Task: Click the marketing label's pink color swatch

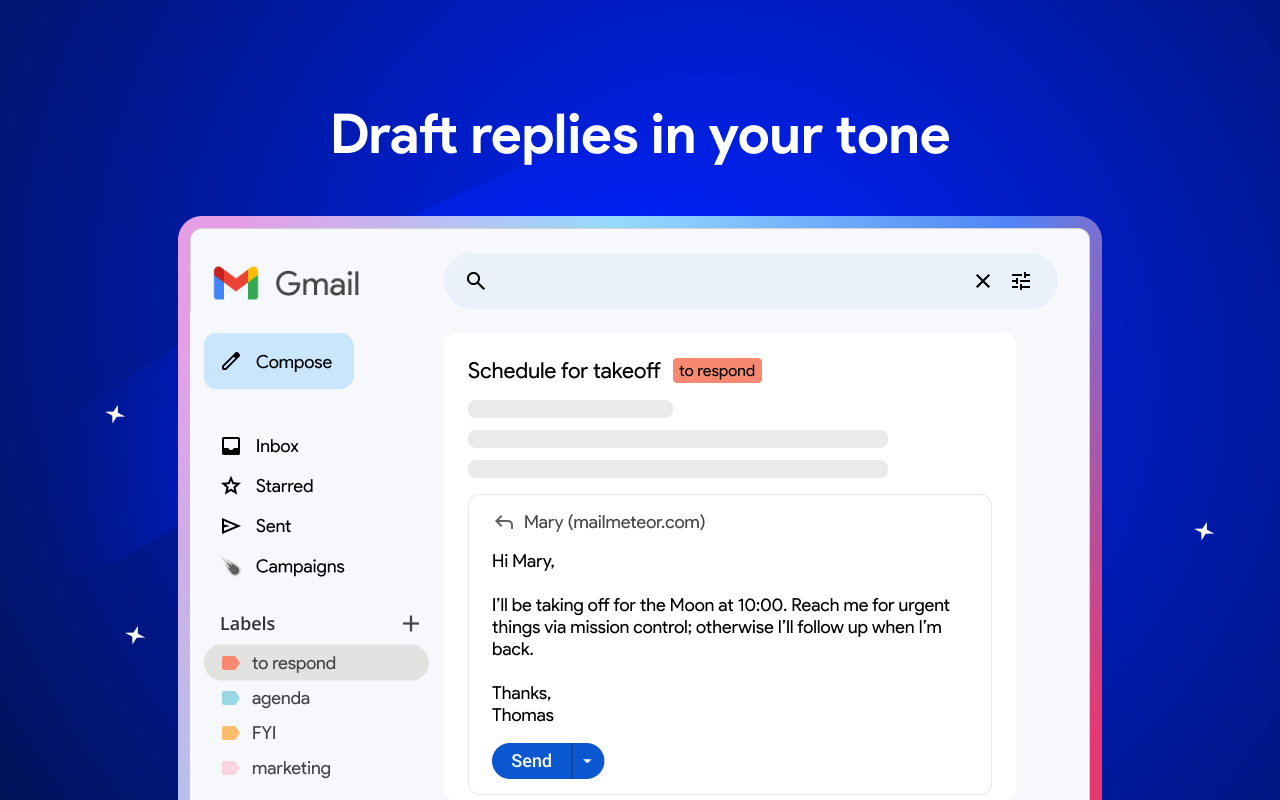Action: (231, 767)
